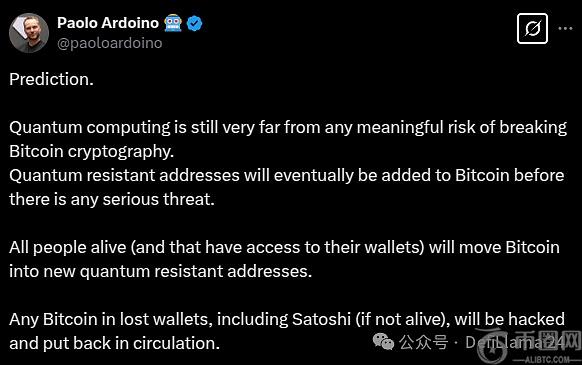Image resolution: width=582 pixels, height=365 pixels.
Task: Open the three-dot more options menu
Action: pyautogui.click(x=565, y=29)
